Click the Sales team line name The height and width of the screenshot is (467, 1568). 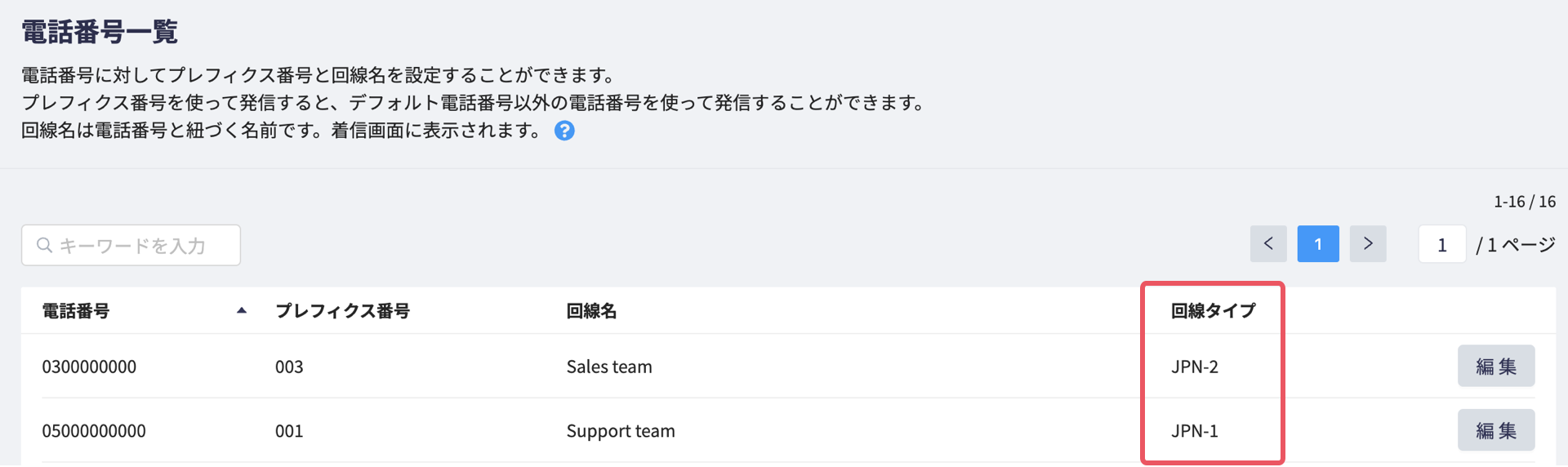click(x=609, y=367)
